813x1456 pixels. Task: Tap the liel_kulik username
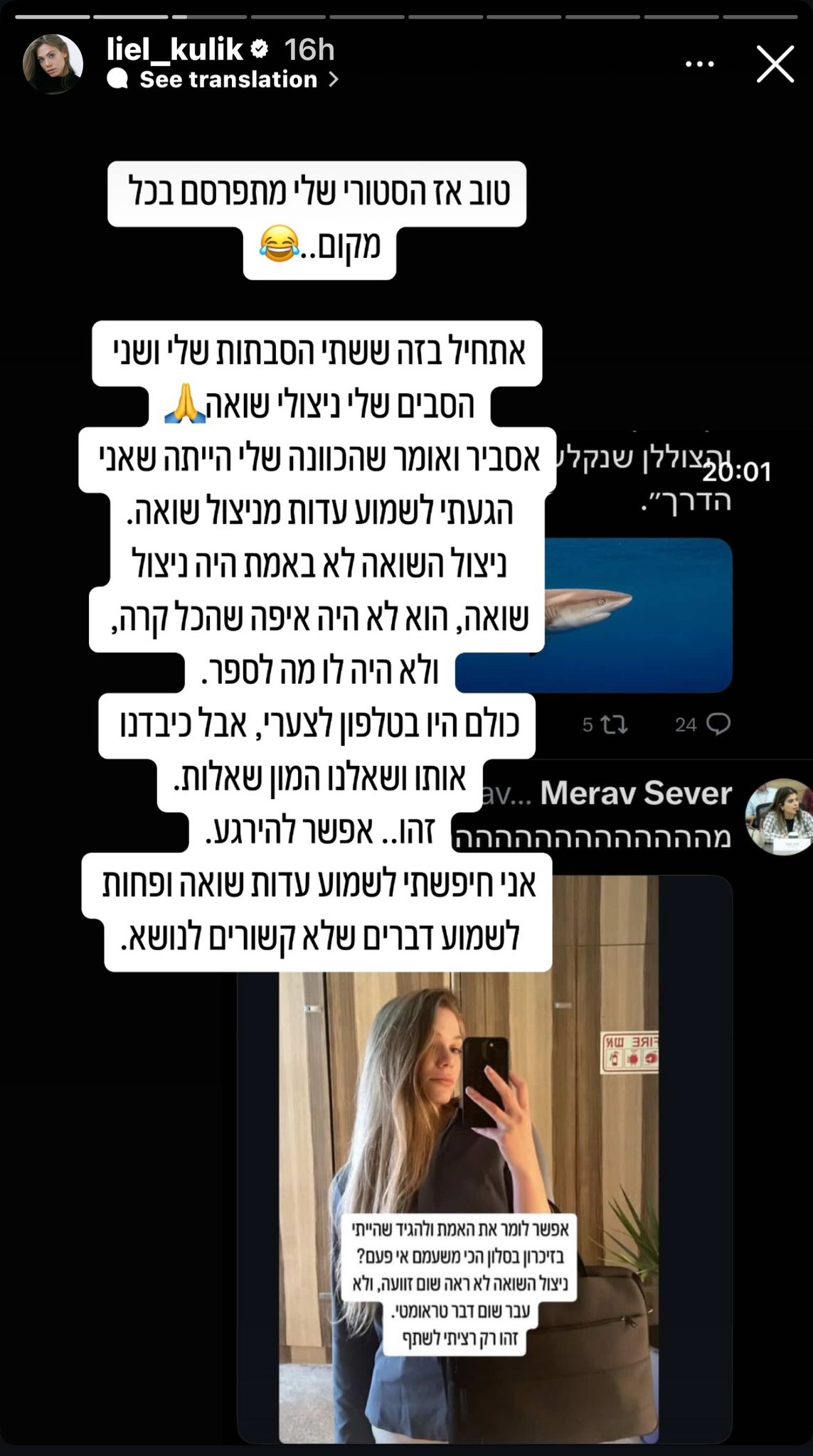tap(175, 49)
